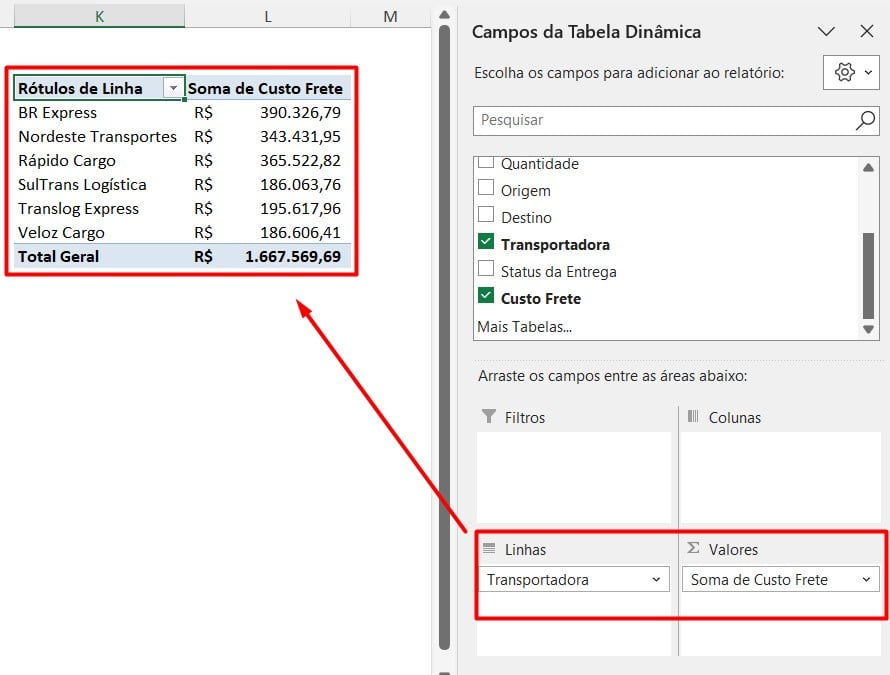The height and width of the screenshot is (675, 890).
Task: Open the Soma de Custo Frete dropdown
Action: 864,579
